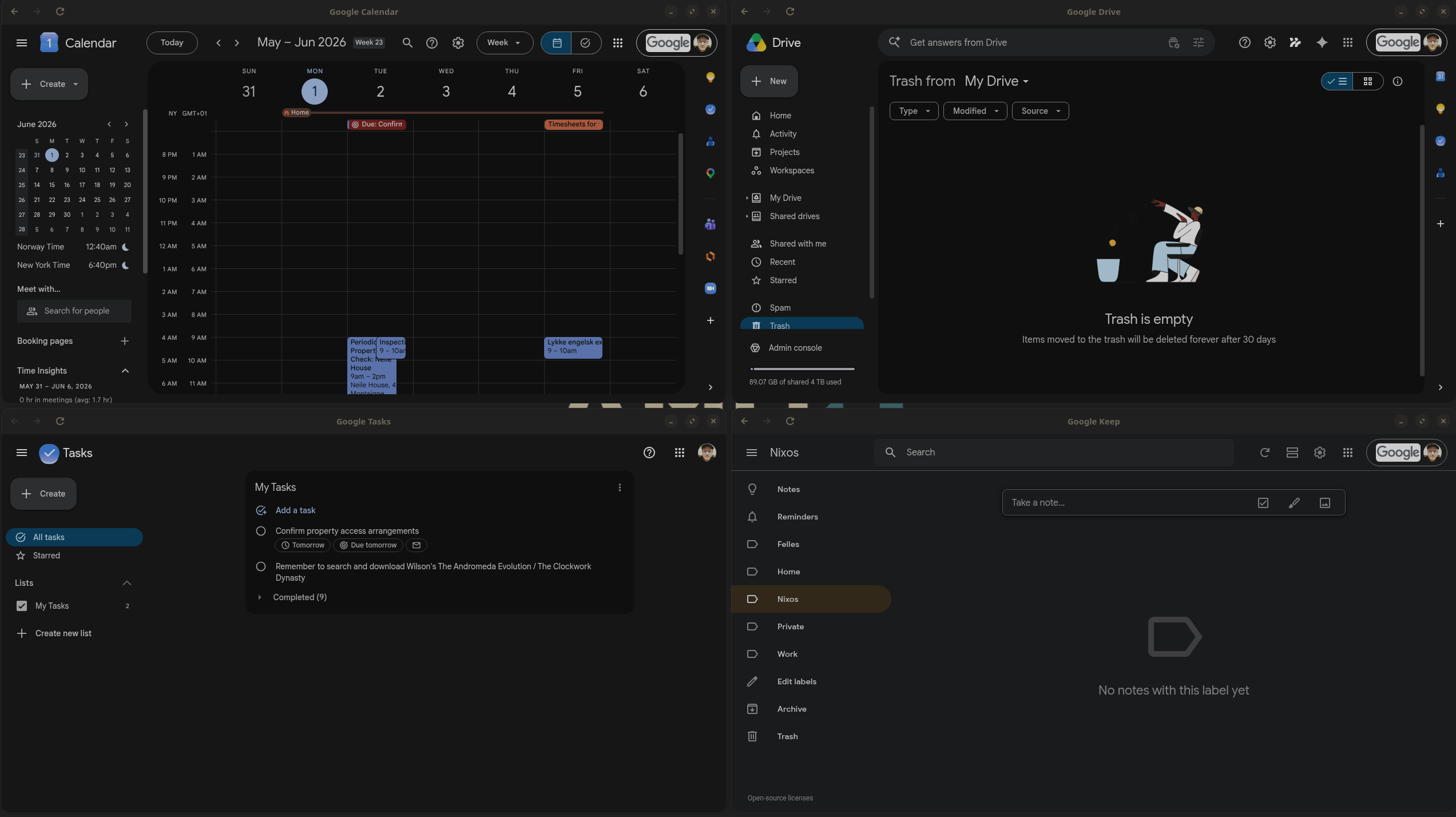Viewport: 1456px width, 817px height.
Task: Collapse Time Insights section
Action: tap(125, 371)
